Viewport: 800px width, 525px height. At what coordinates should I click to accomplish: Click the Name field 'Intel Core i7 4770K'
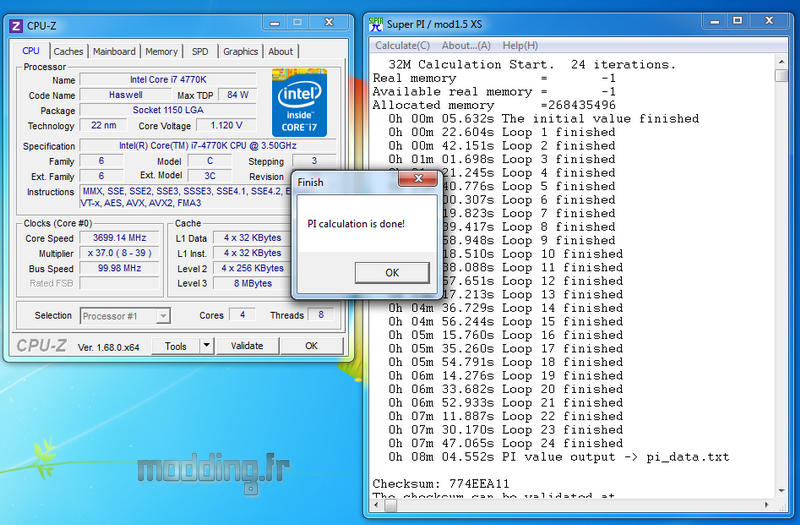pyautogui.click(x=168, y=80)
